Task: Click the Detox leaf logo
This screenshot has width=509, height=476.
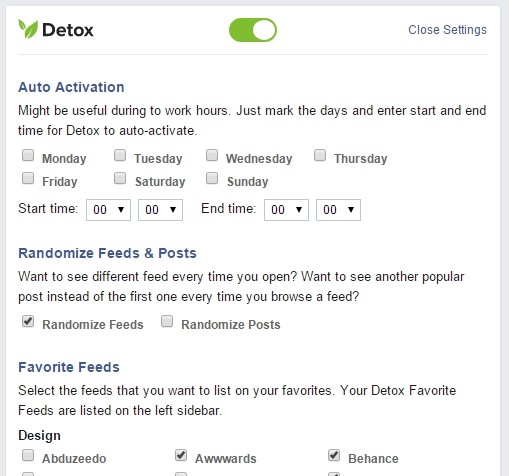Action: [x=28, y=29]
